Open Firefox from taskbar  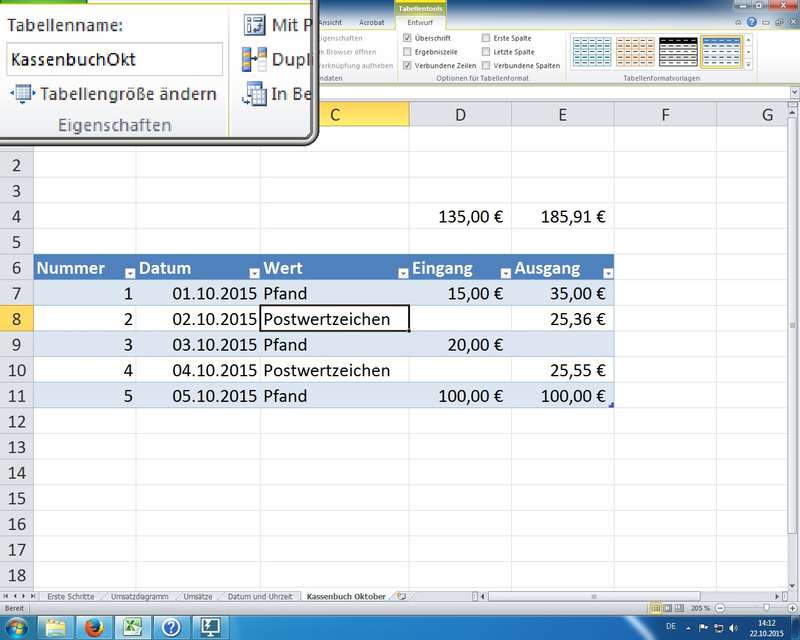(94, 627)
